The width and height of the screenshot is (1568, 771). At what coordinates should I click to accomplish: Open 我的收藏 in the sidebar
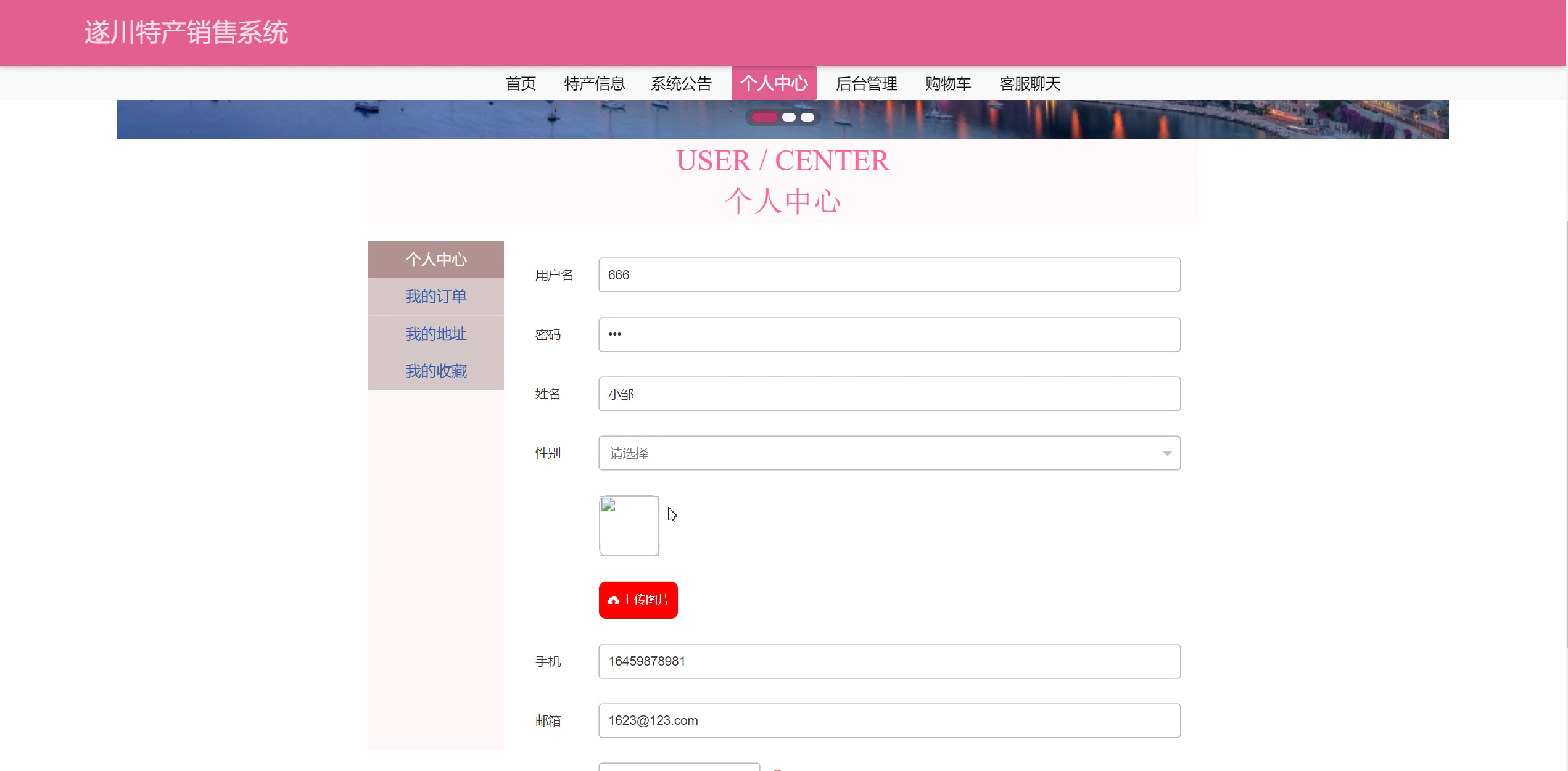pyautogui.click(x=436, y=371)
